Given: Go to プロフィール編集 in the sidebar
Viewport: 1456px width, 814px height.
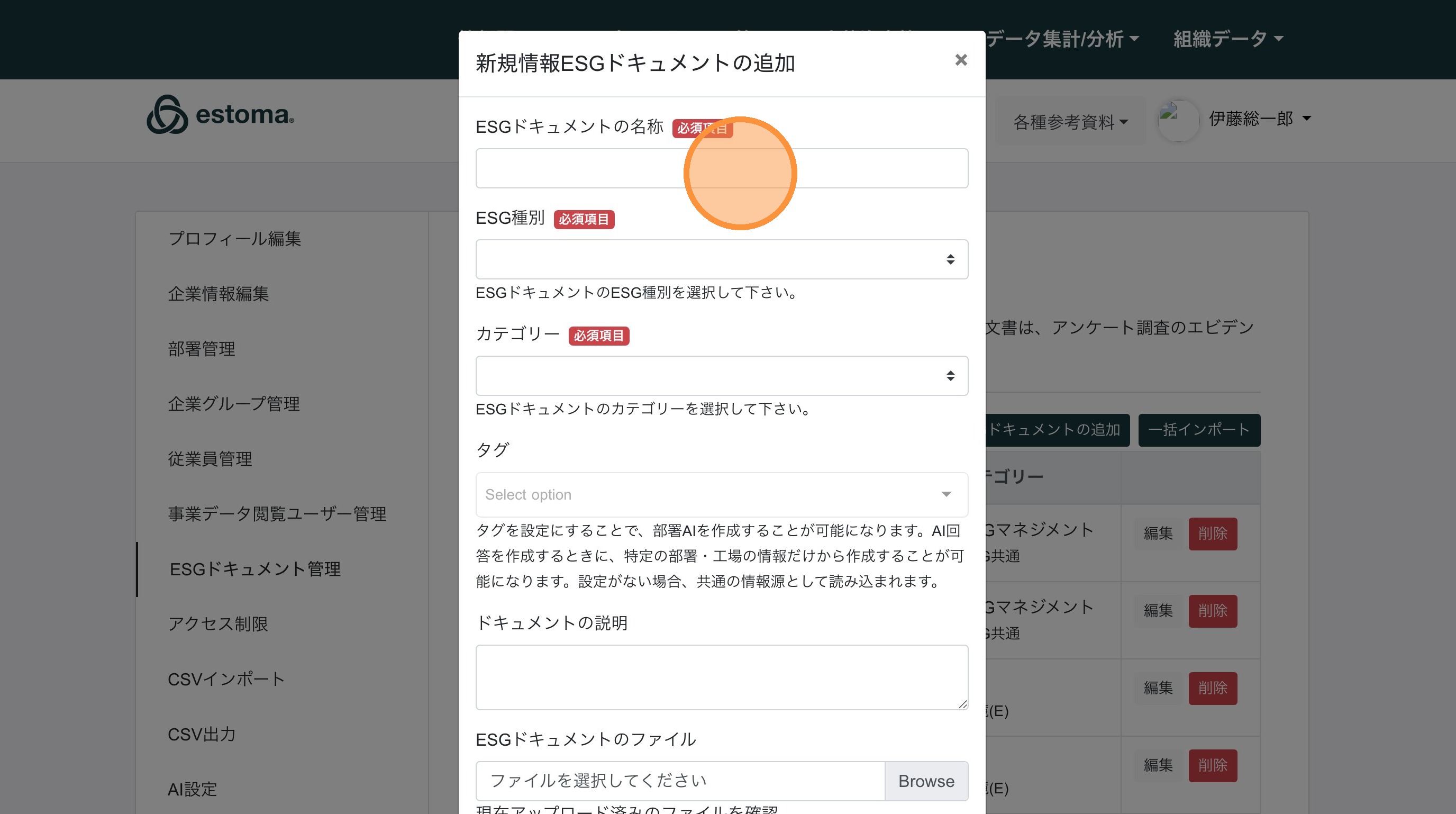Looking at the screenshot, I should coord(234,239).
